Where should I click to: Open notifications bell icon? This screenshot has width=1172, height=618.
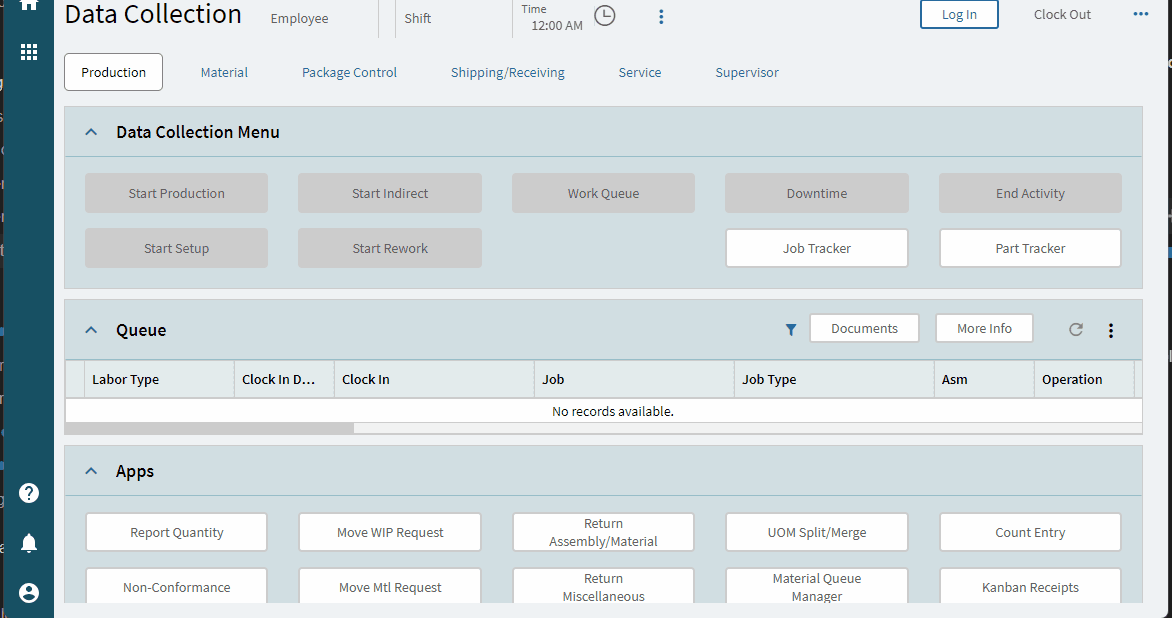coord(28,543)
